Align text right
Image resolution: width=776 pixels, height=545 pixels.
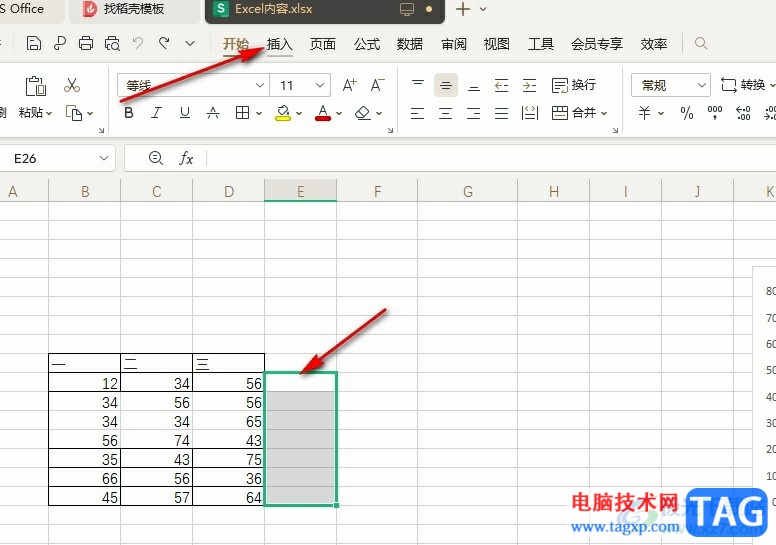pyautogui.click(x=474, y=113)
